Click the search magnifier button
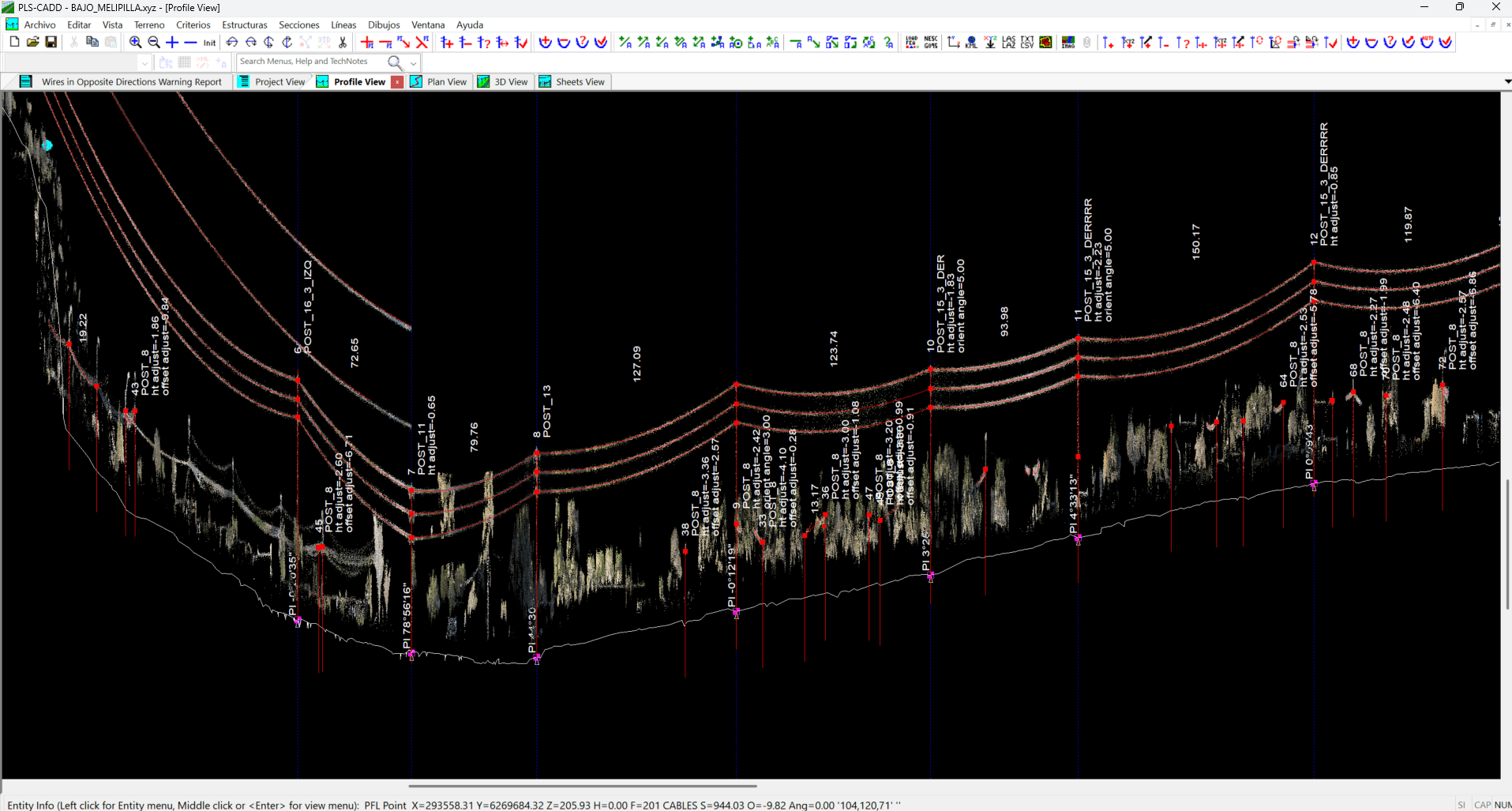 395,62
